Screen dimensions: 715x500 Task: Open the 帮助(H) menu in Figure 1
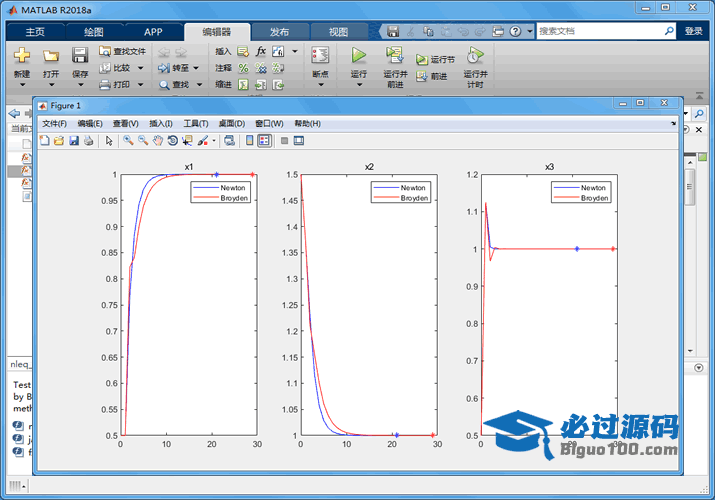click(x=307, y=124)
